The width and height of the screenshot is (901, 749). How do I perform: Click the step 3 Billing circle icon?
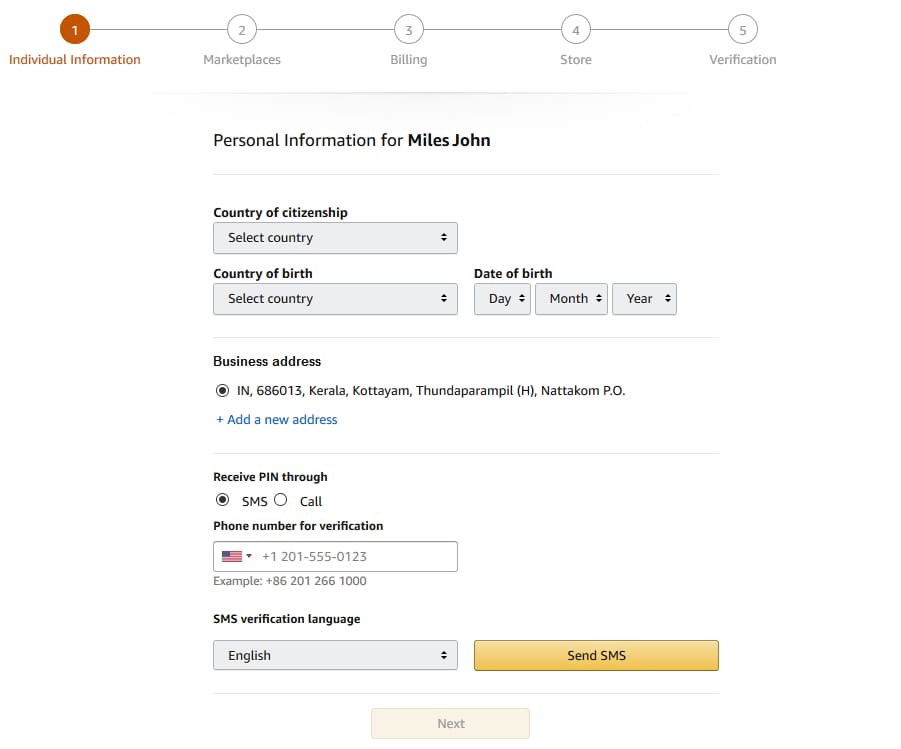tap(408, 30)
